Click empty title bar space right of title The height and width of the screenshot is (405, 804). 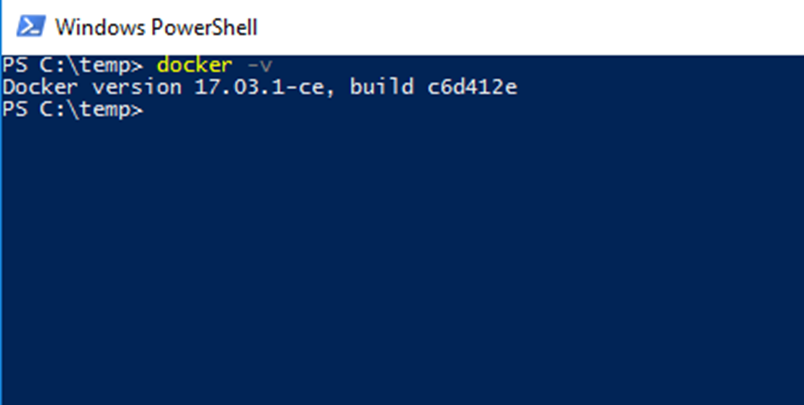(528, 27)
